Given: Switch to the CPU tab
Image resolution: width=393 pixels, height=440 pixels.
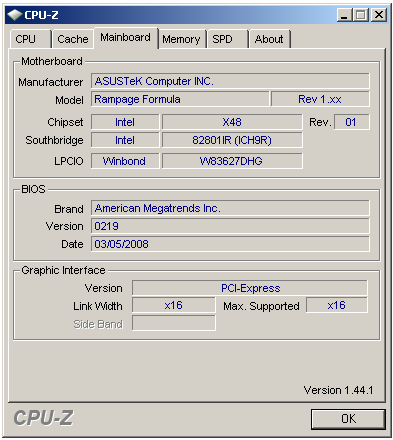Looking at the screenshot, I should 31,39.
